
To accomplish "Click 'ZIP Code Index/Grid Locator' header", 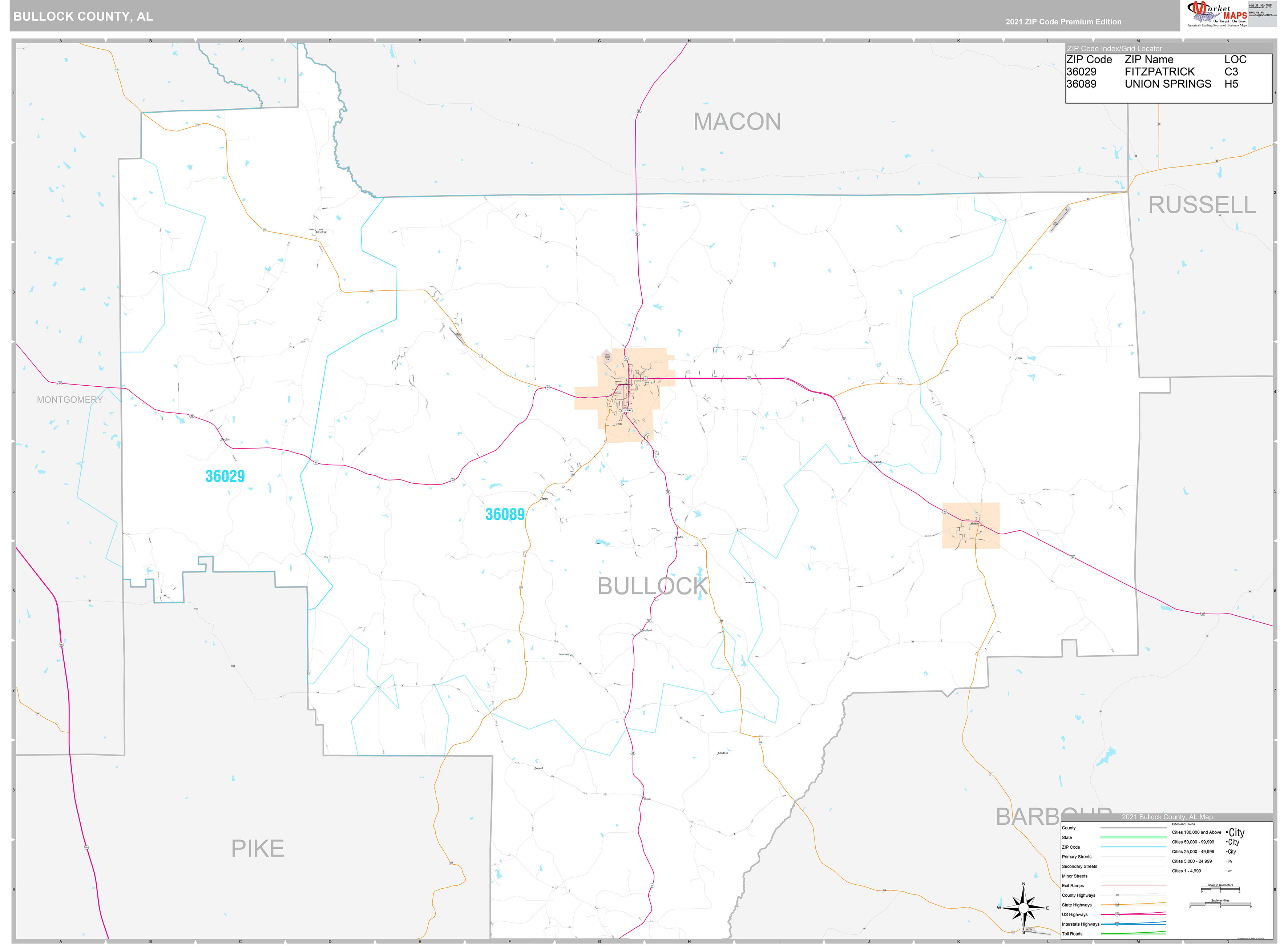I will (x=1114, y=49).
